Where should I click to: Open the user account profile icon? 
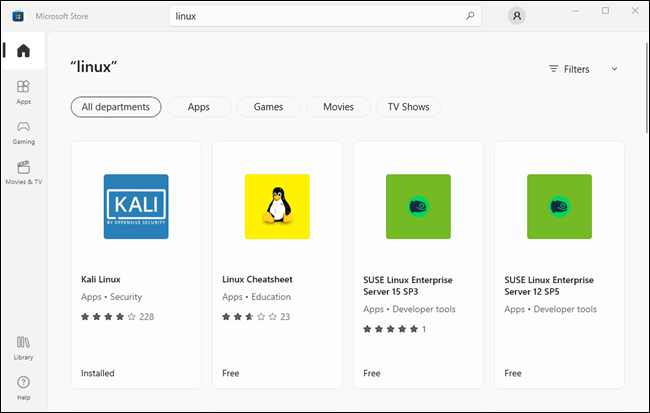pos(517,16)
